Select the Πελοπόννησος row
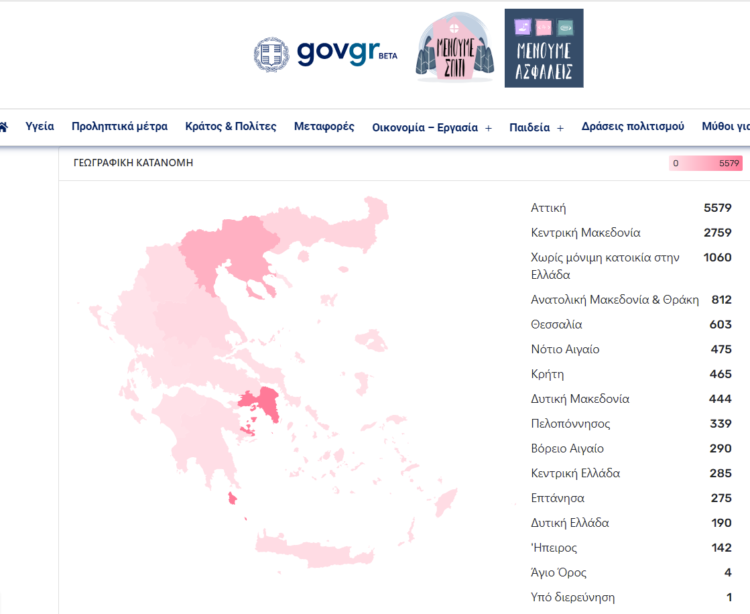This screenshot has height=614, width=750. pos(631,424)
